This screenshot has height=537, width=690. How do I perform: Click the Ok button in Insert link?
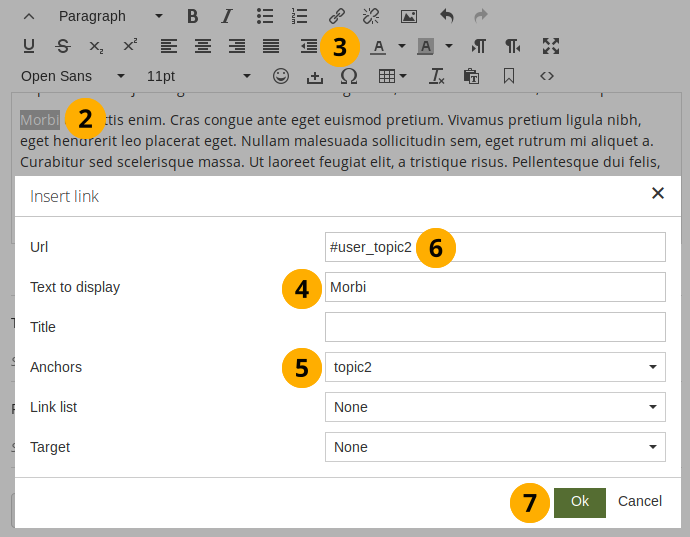coord(580,501)
